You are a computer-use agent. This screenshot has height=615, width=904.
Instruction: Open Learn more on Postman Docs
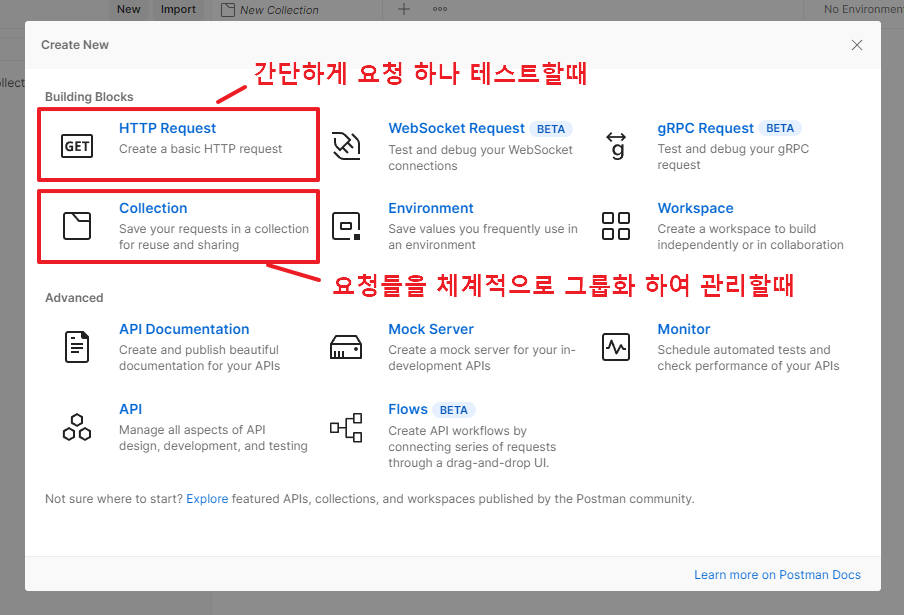click(x=777, y=575)
